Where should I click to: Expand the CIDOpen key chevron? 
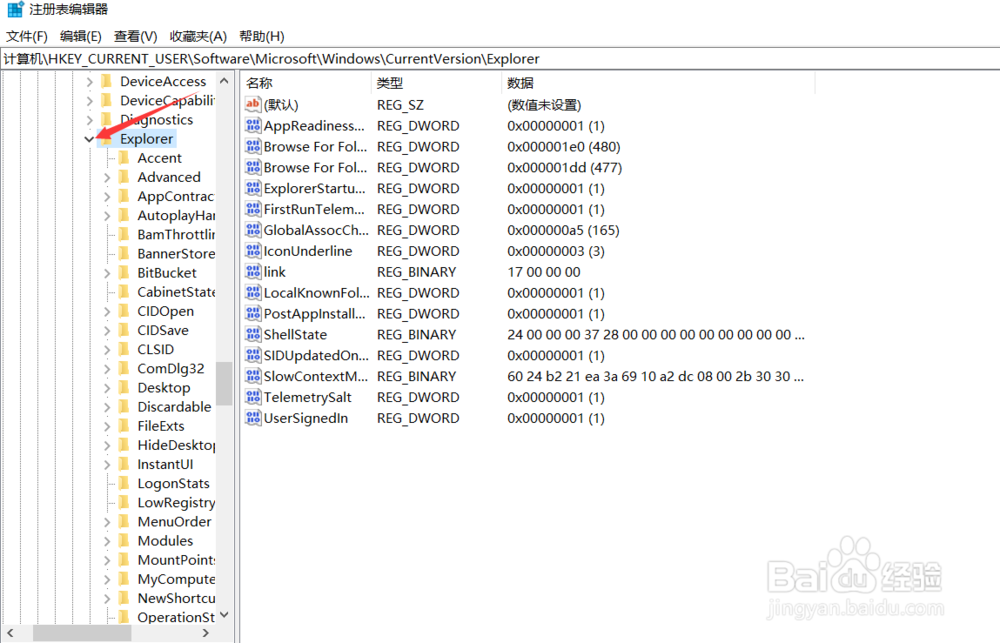107,311
